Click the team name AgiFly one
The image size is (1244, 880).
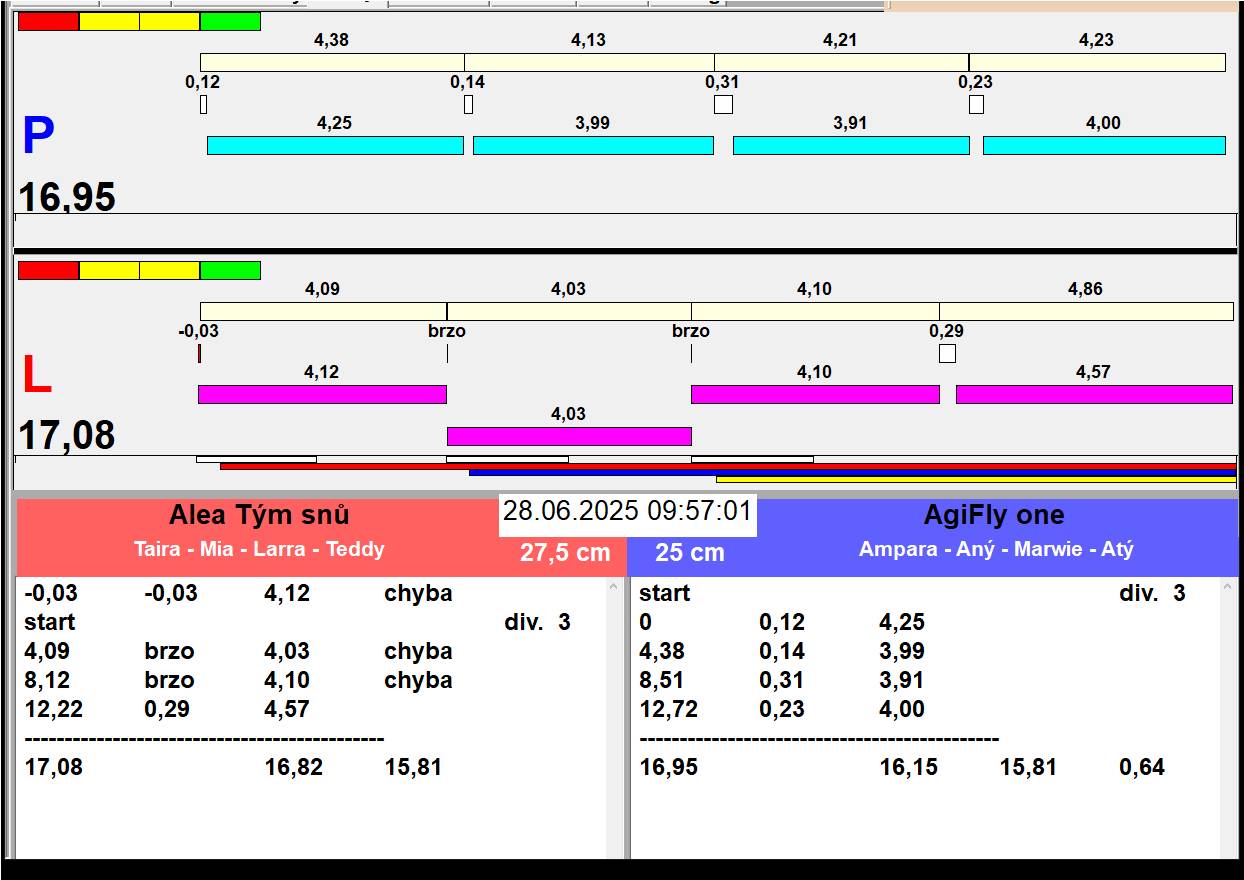pos(994,515)
